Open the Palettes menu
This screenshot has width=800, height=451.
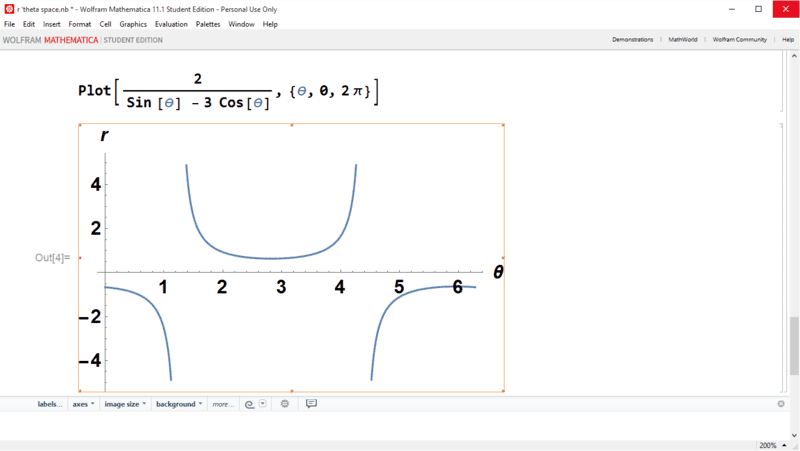click(x=208, y=24)
